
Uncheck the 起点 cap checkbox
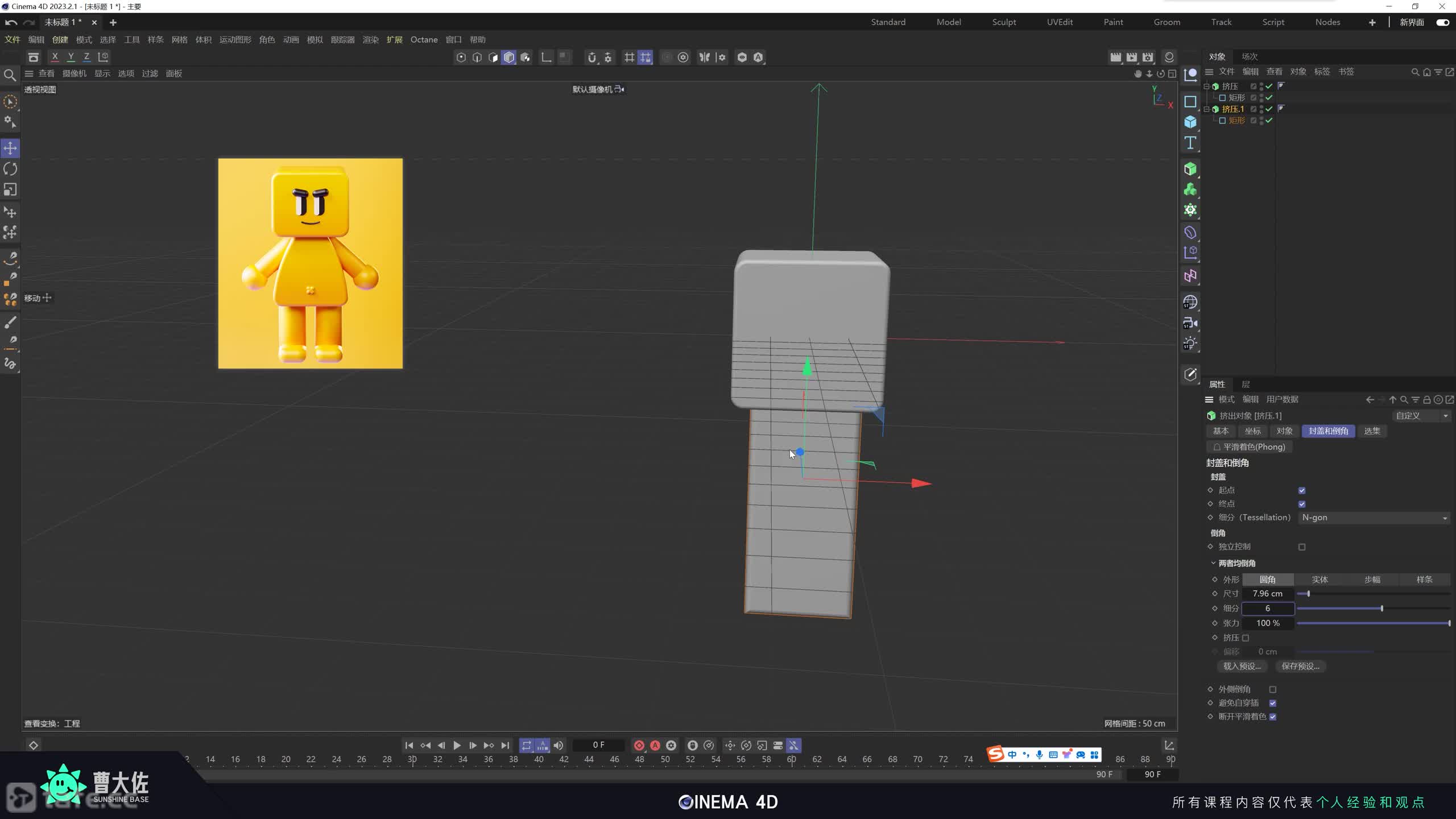tap(1302, 490)
